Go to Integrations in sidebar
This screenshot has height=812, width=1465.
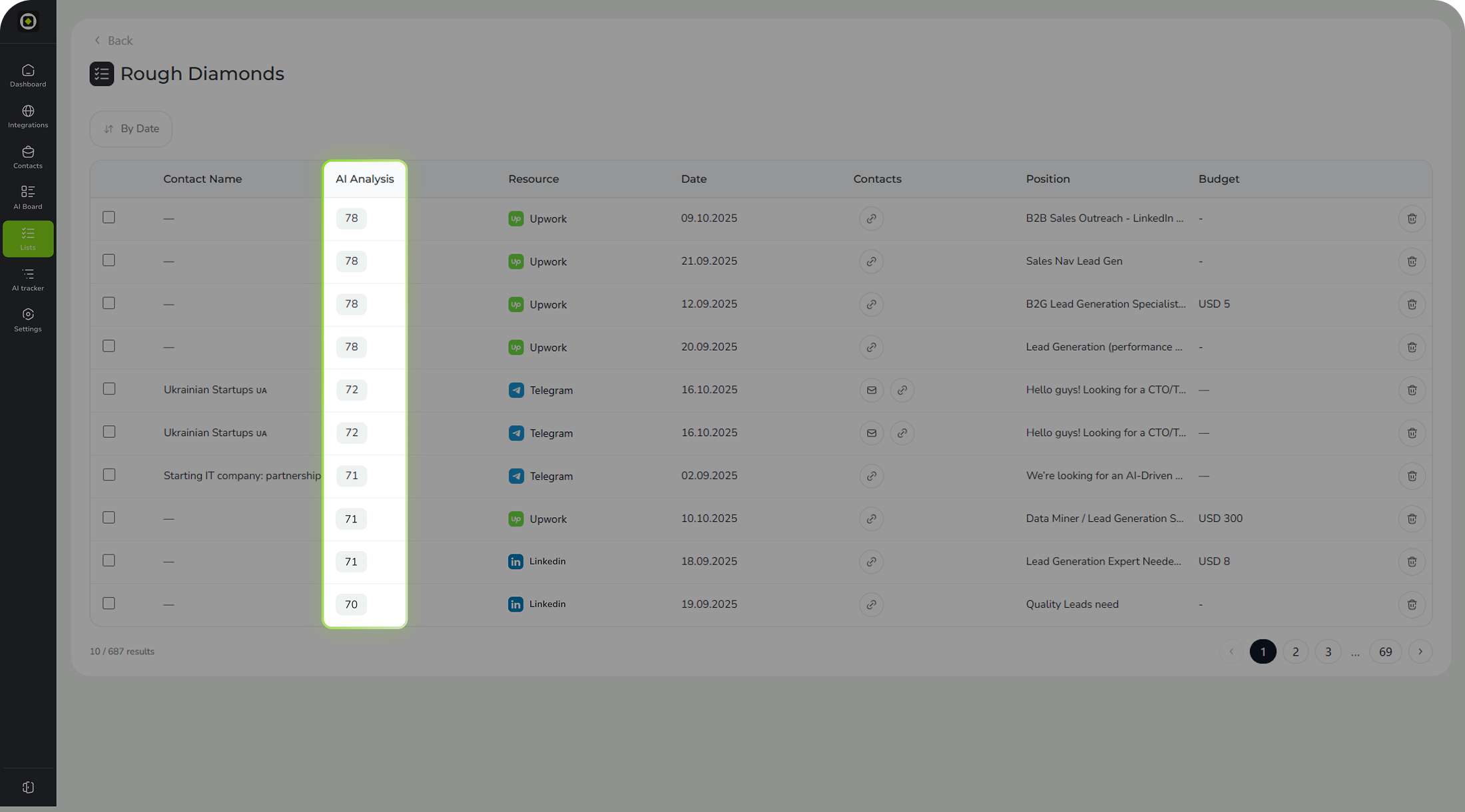coord(28,116)
